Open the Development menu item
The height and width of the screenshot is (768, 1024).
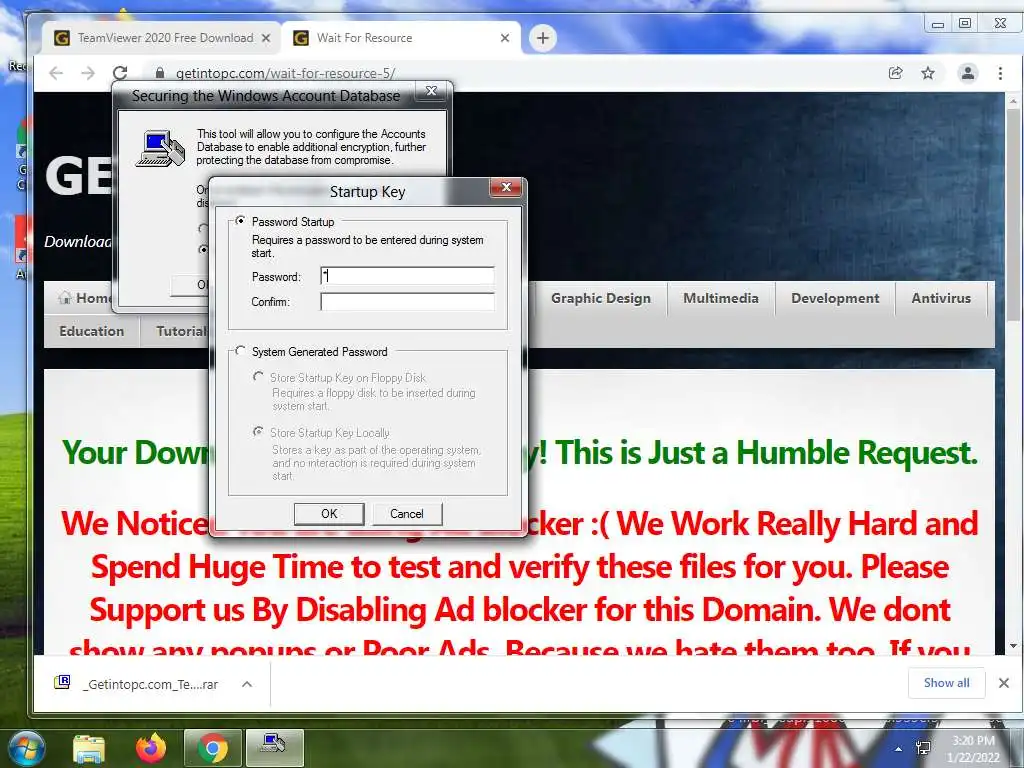(x=835, y=298)
